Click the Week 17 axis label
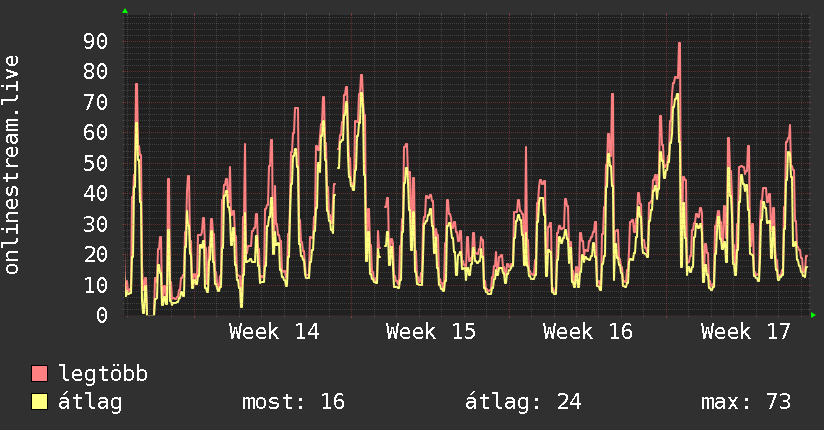Image resolution: width=824 pixels, height=430 pixels. [746, 332]
